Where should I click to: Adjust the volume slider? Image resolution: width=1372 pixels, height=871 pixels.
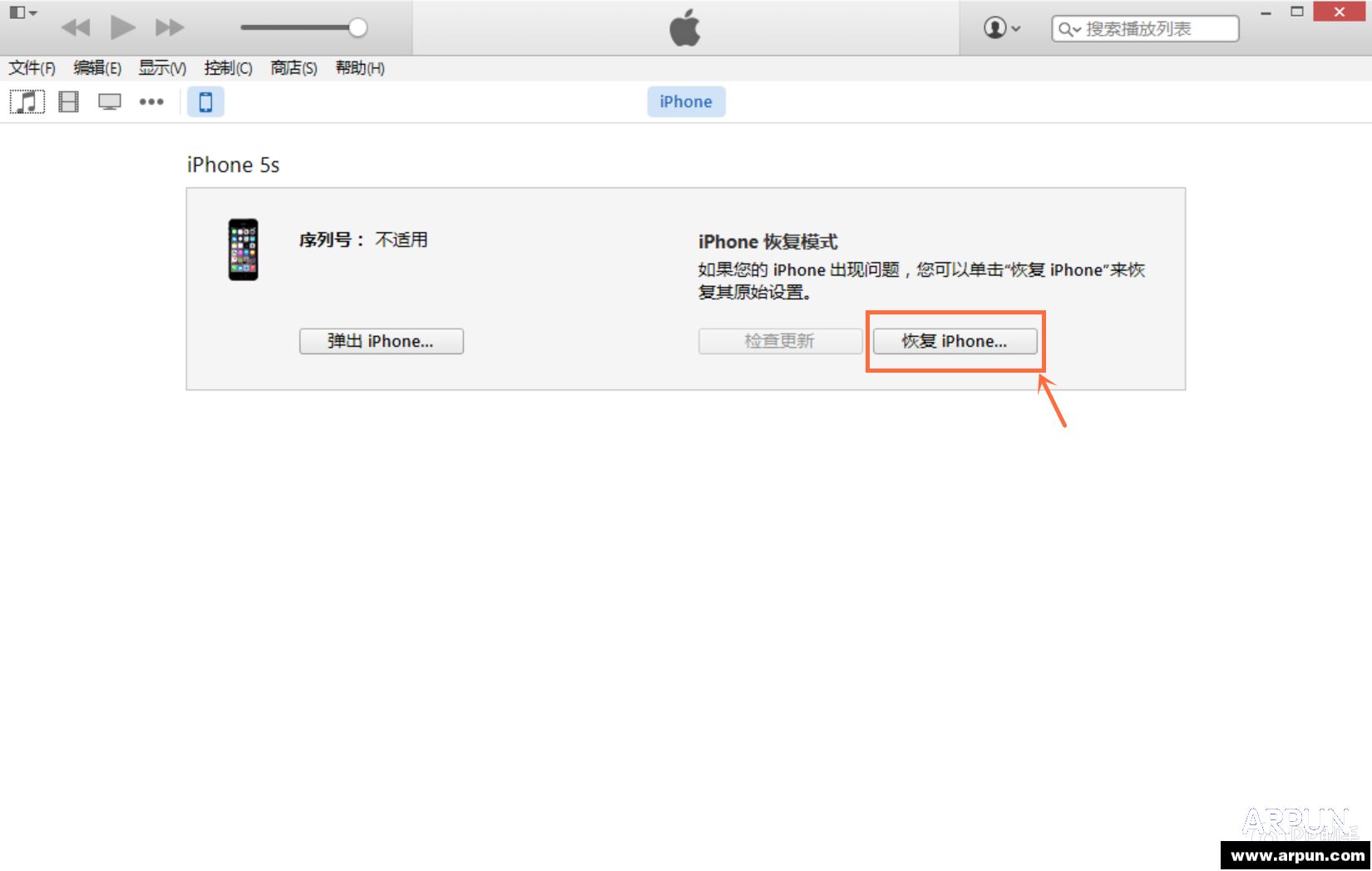point(358,27)
